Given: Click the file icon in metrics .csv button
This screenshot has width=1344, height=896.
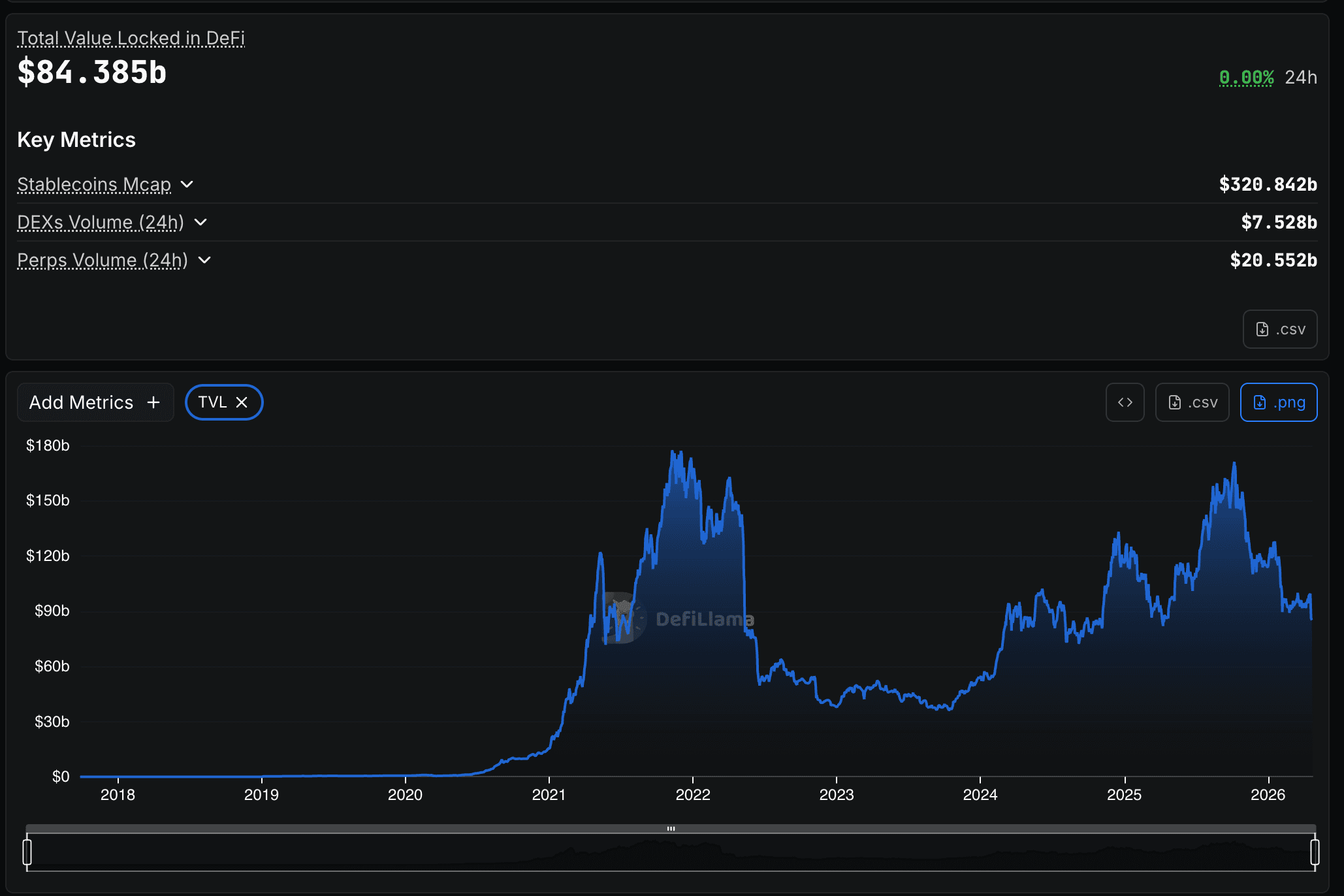Looking at the screenshot, I should [1262, 329].
